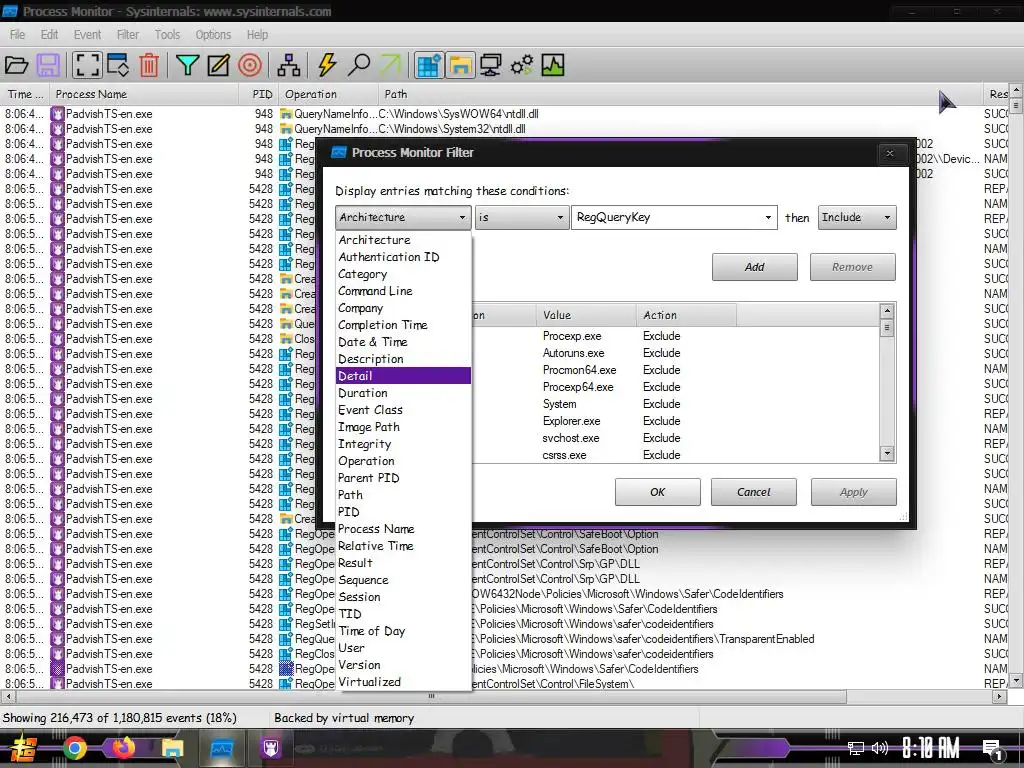Click the Save toolbar icon
Screen dimensions: 1024x768
tap(48, 65)
